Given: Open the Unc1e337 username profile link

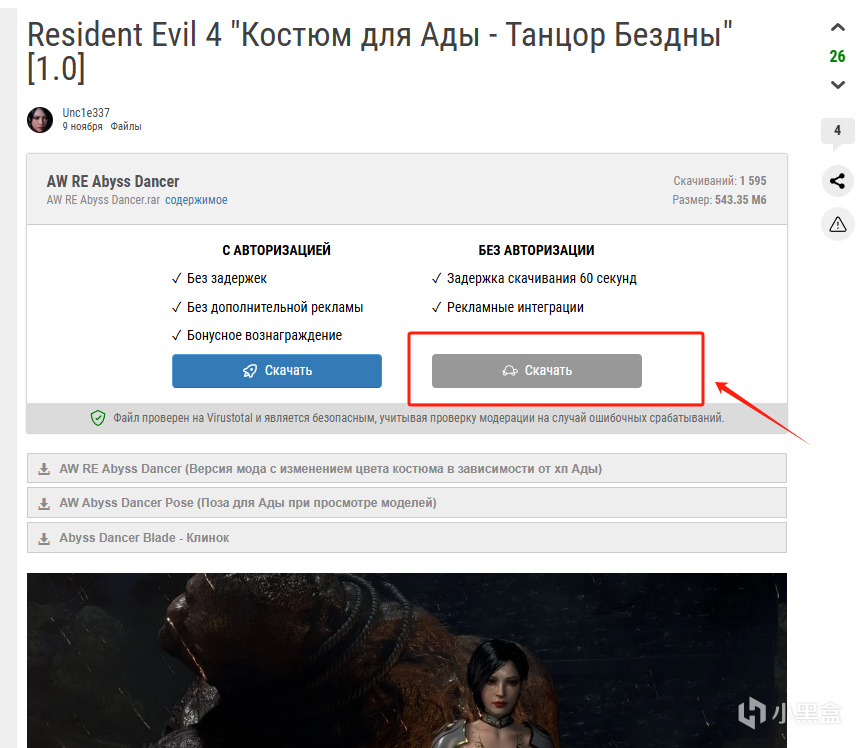Looking at the screenshot, I should pos(86,113).
